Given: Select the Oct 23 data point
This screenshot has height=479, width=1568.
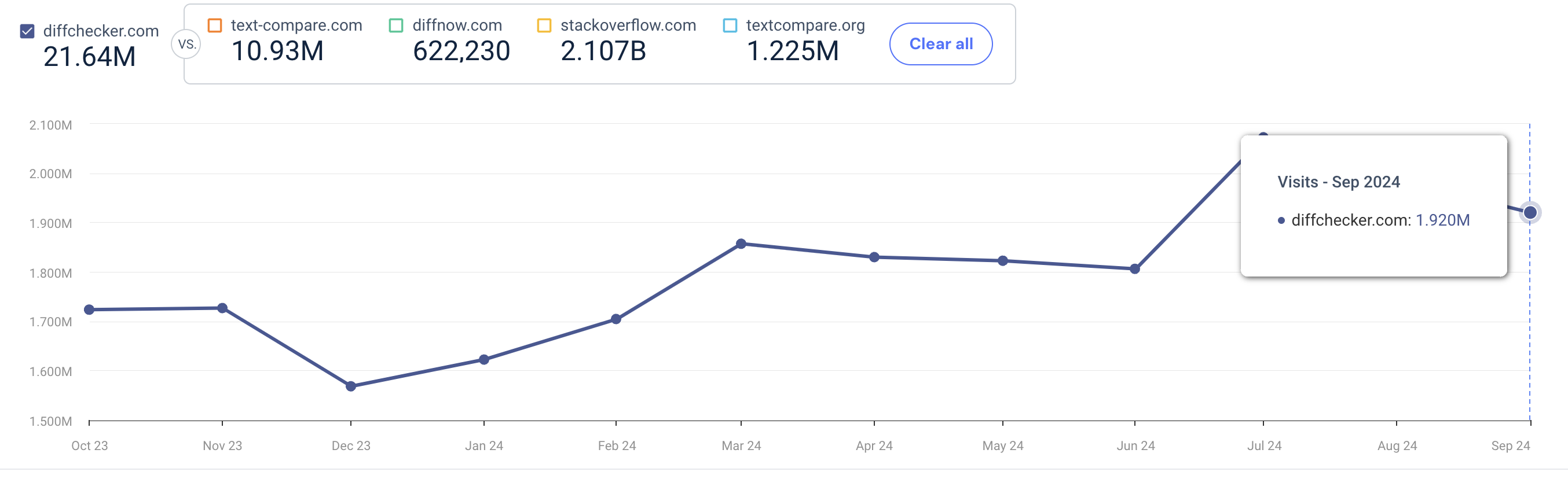Looking at the screenshot, I should click(x=90, y=309).
